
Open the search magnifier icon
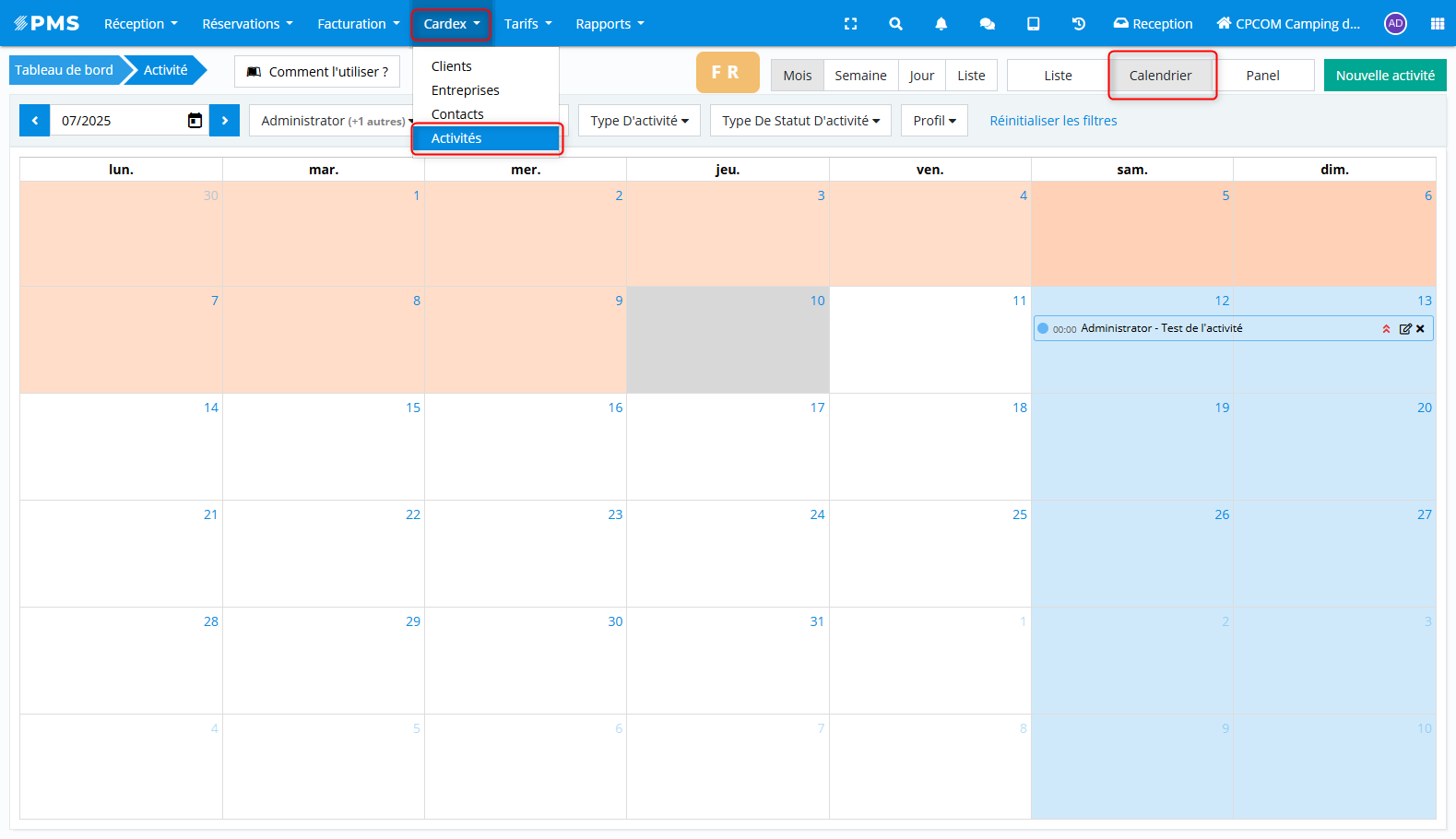(895, 24)
